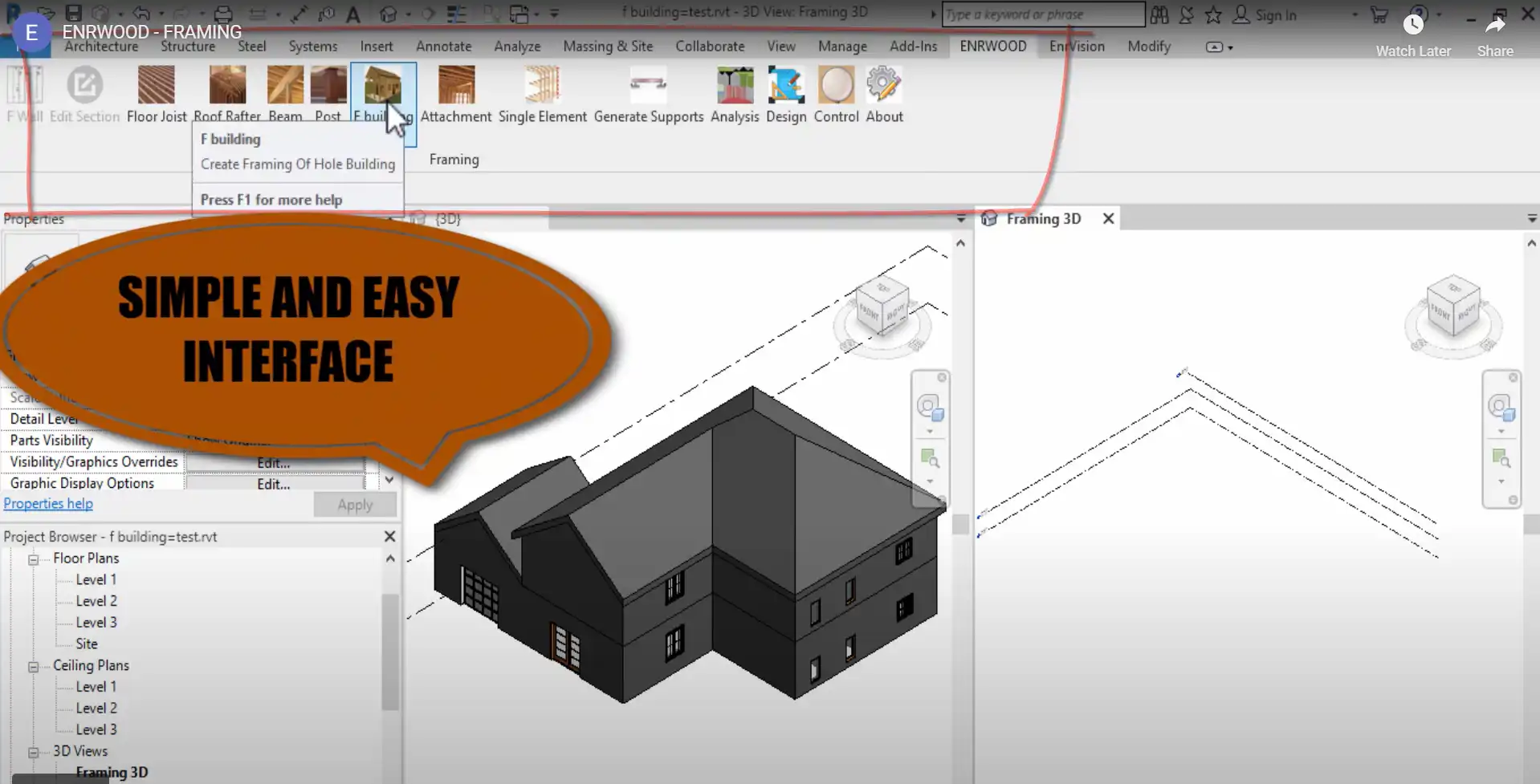1540x784 pixels.
Task: Run Generate Supports command
Action: coord(648,87)
